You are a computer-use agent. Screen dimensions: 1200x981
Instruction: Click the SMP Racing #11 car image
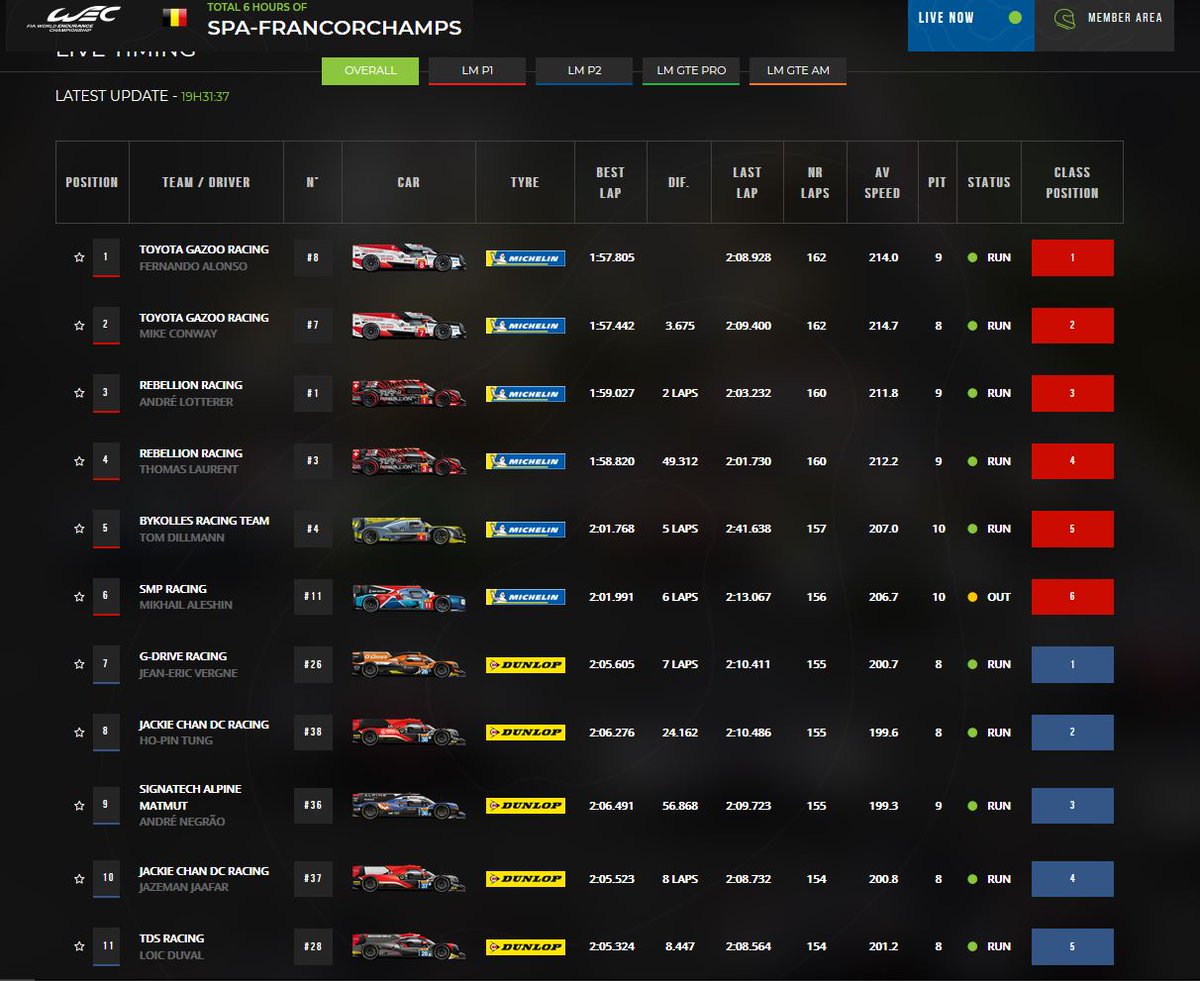point(409,598)
